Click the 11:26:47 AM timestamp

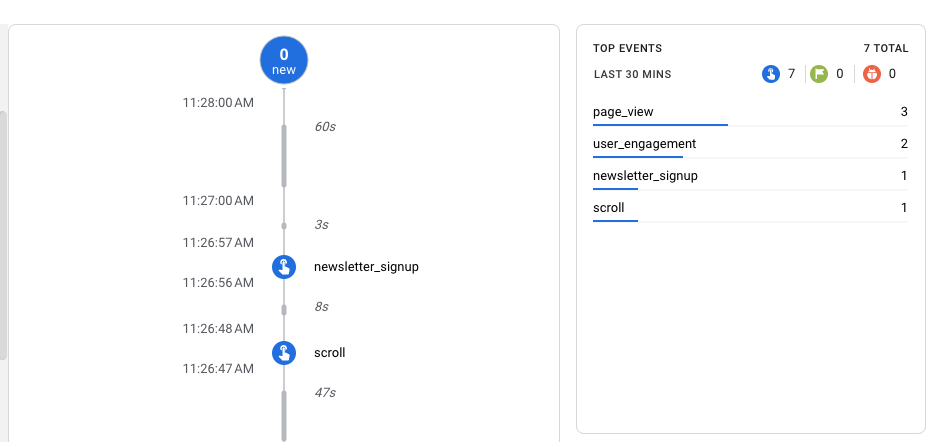point(218,369)
